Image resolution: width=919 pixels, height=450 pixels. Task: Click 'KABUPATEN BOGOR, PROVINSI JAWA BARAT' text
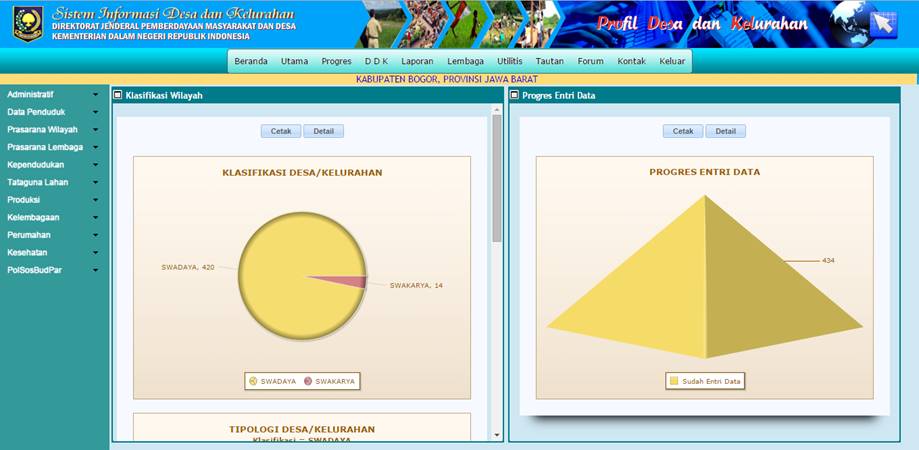tap(447, 79)
